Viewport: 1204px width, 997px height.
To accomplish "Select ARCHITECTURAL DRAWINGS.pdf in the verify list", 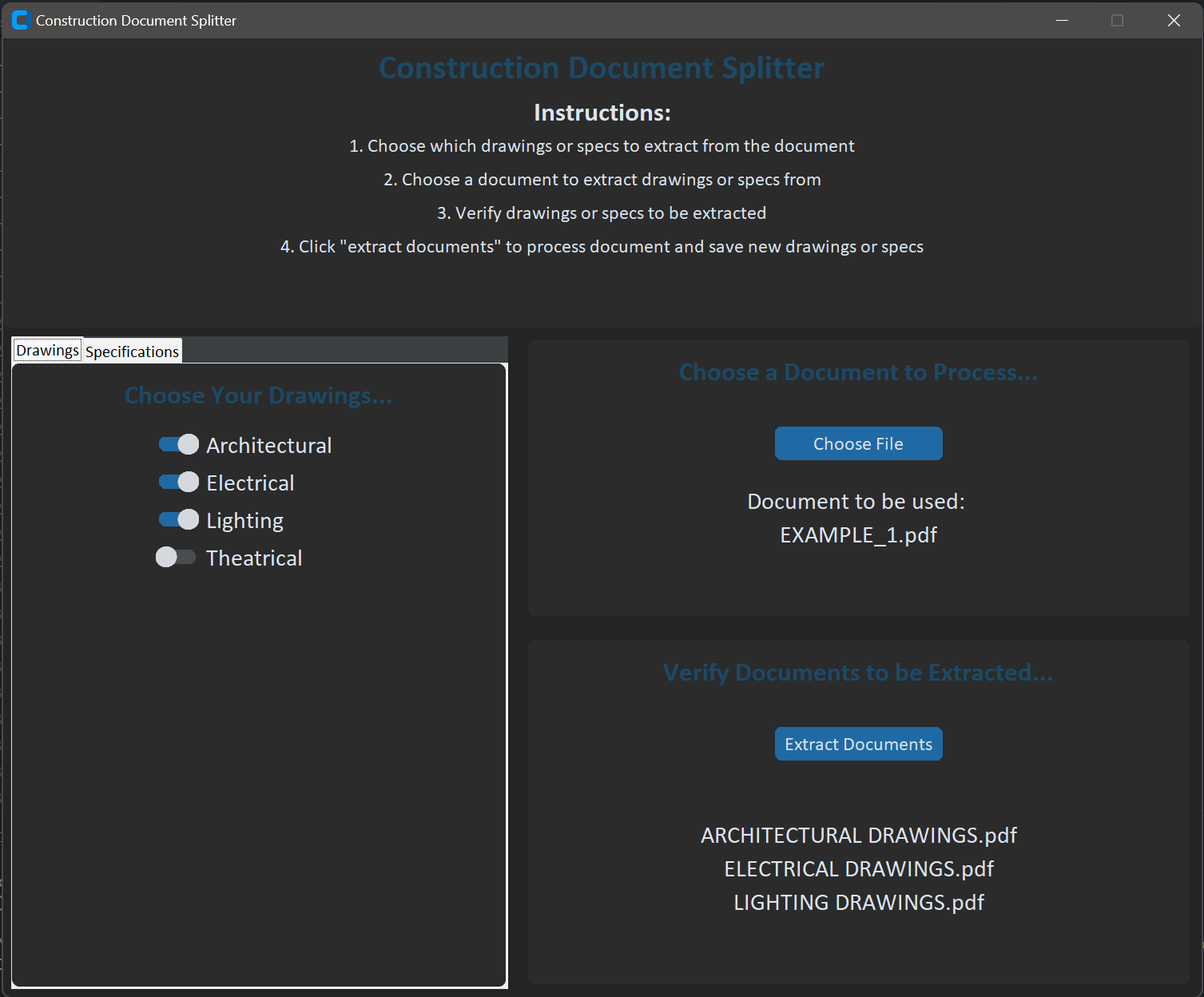I will tap(858, 836).
